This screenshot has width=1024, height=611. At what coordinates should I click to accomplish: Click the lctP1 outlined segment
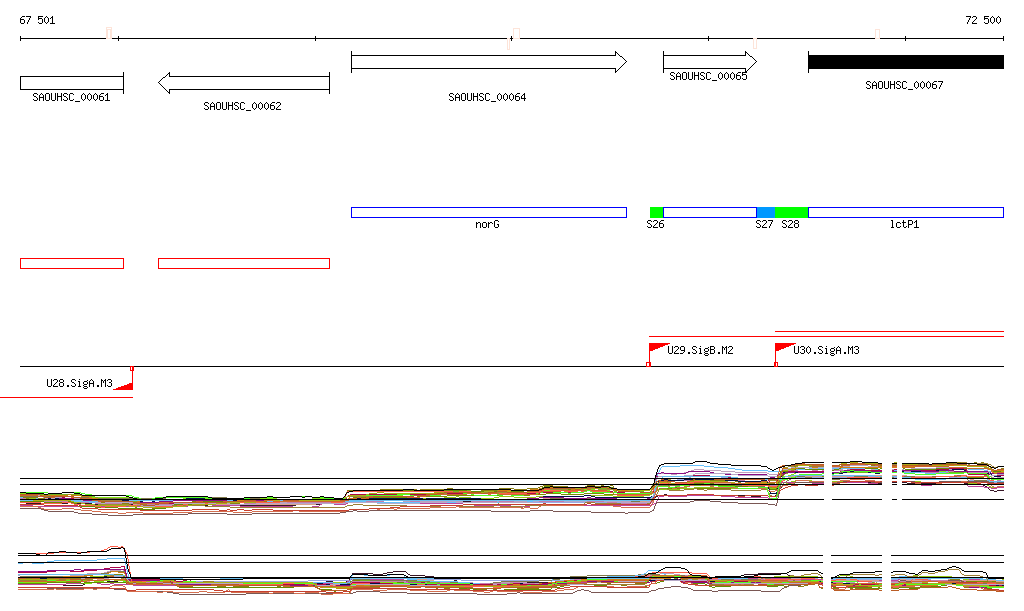pyautogui.click(x=906, y=212)
